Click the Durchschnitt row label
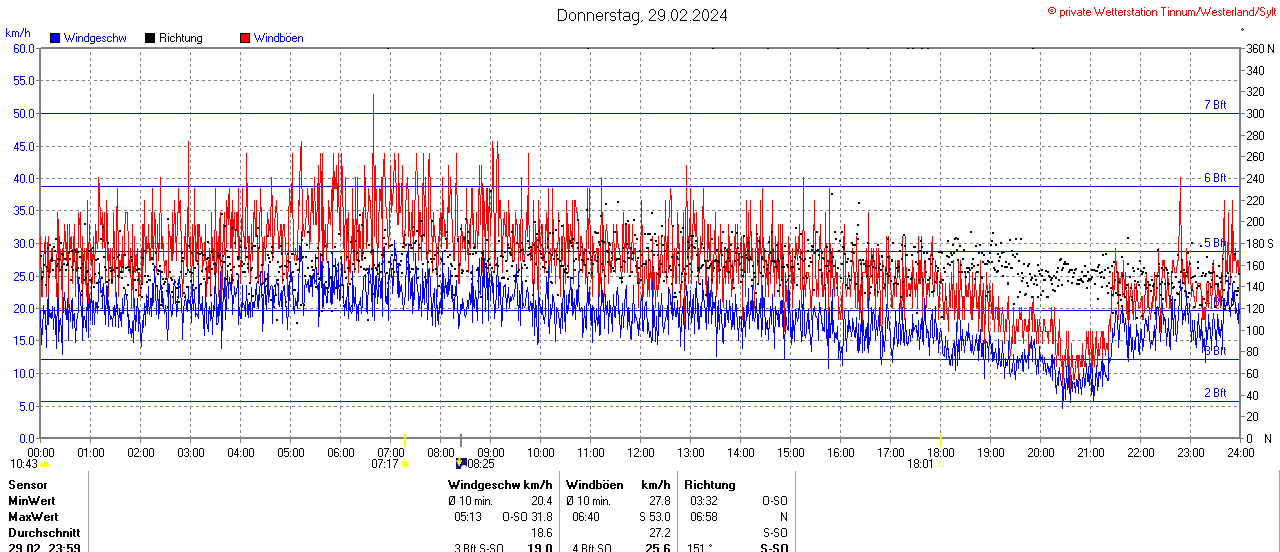Viewport: 1280px width, 552px height. click(44, 533)
